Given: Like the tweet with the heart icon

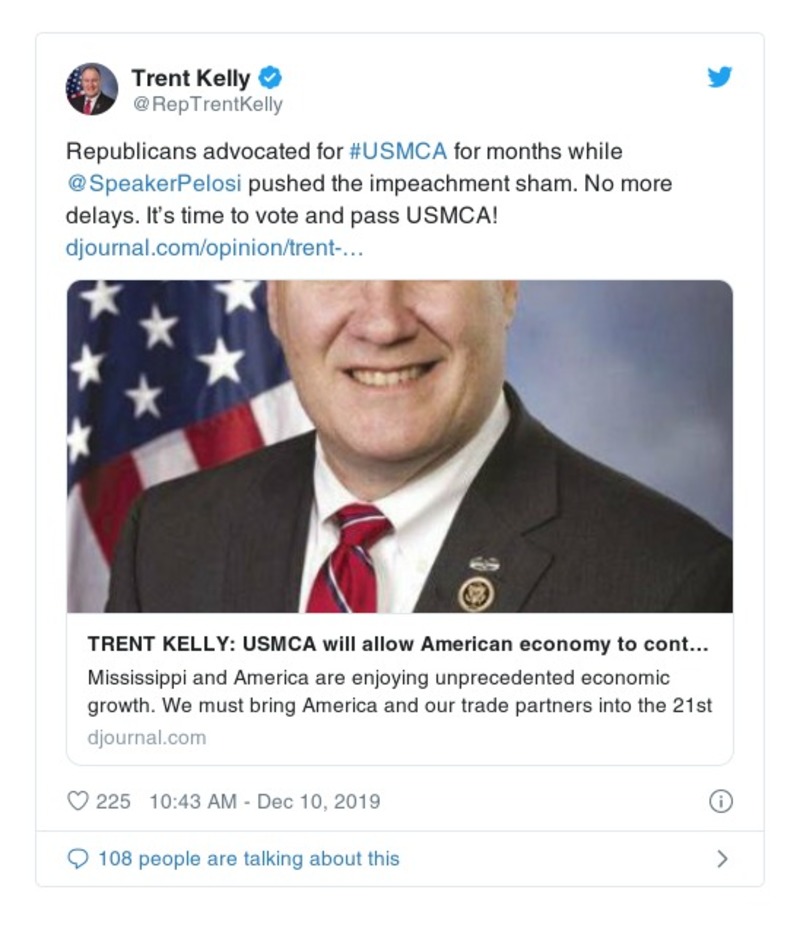Looking at the screenshot, I should point(77,801).
